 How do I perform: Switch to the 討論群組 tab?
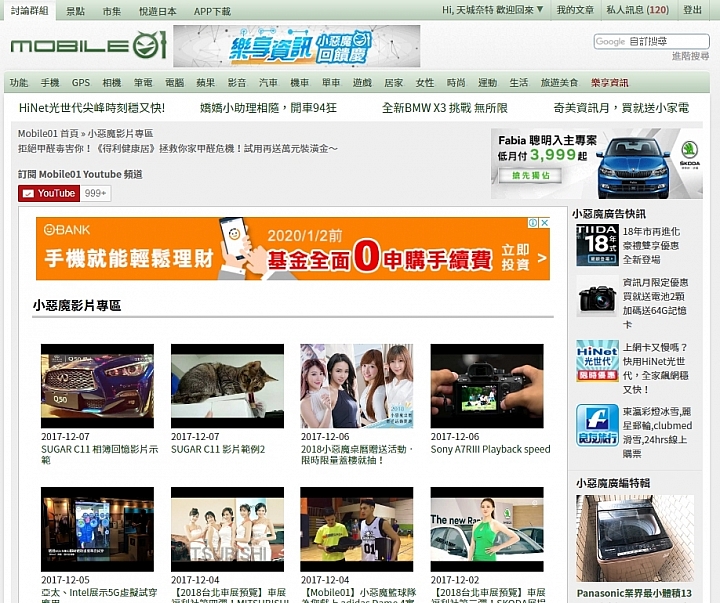(x=29, y=11)
